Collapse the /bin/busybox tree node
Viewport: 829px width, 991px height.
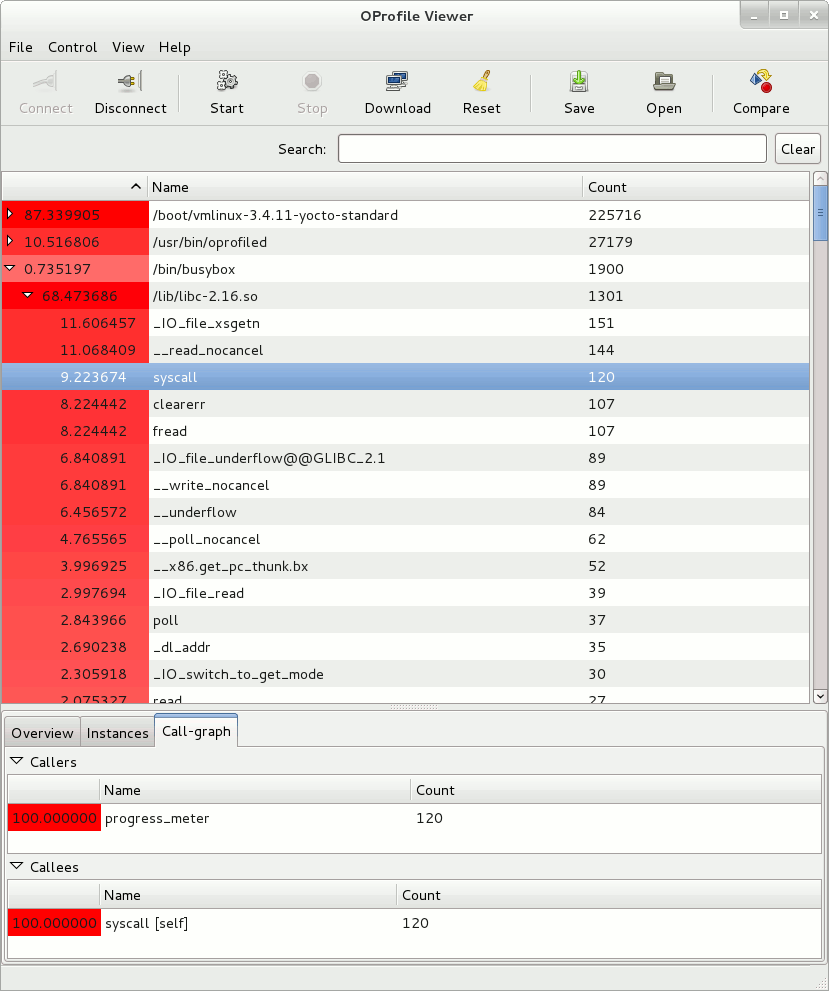click(x=10, y=269)
